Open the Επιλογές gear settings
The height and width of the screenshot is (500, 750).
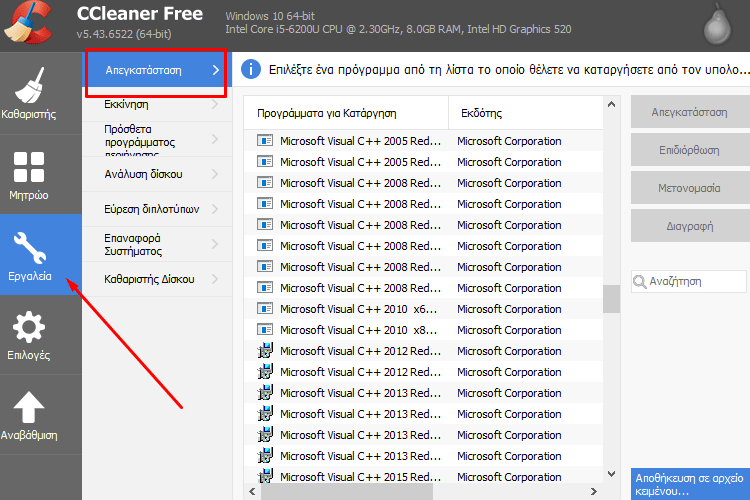(29, 335)
